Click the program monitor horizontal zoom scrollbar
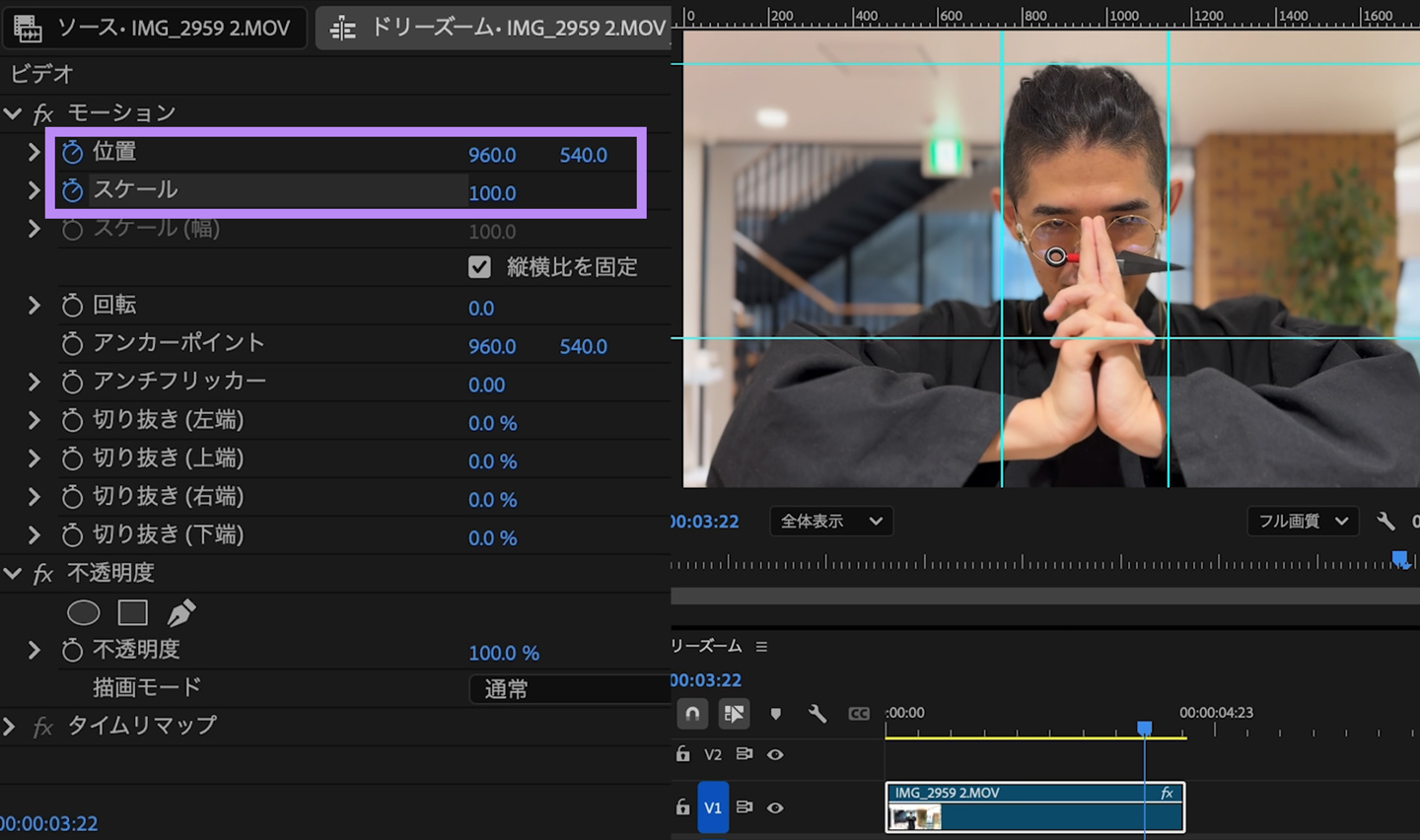Image resolution: width=1420 pixels, height=840 pixels. click(x=1045, y=595)
